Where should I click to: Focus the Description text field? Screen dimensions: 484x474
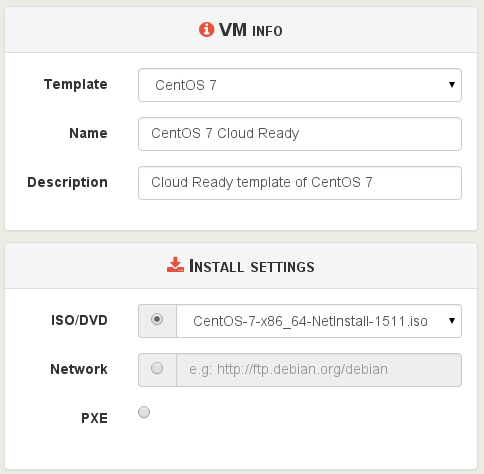pos(300,183)
